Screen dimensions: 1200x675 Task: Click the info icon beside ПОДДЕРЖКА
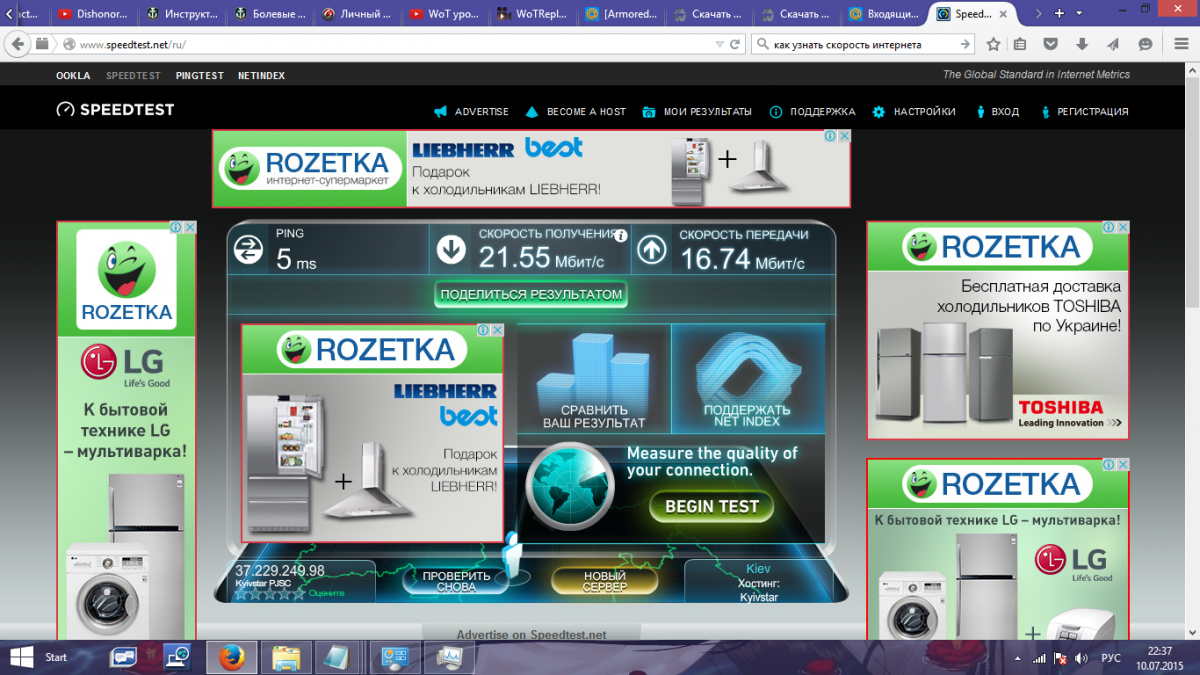(775, 112)
